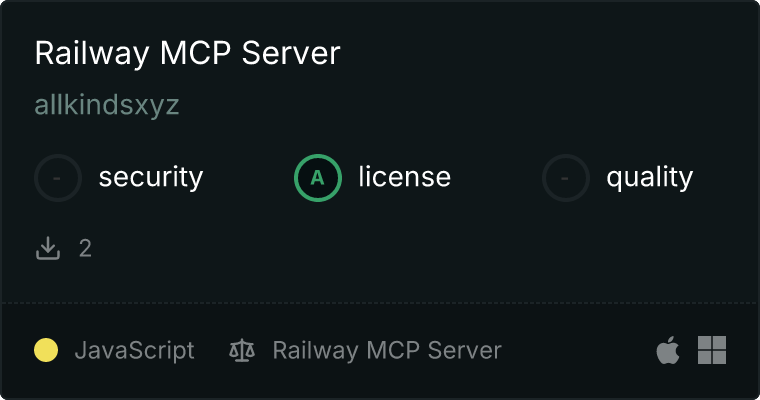Image resolution: width=760 pixels, height=400 pixels.
Task: Click the download count number 2
Action: pos(85,249)
